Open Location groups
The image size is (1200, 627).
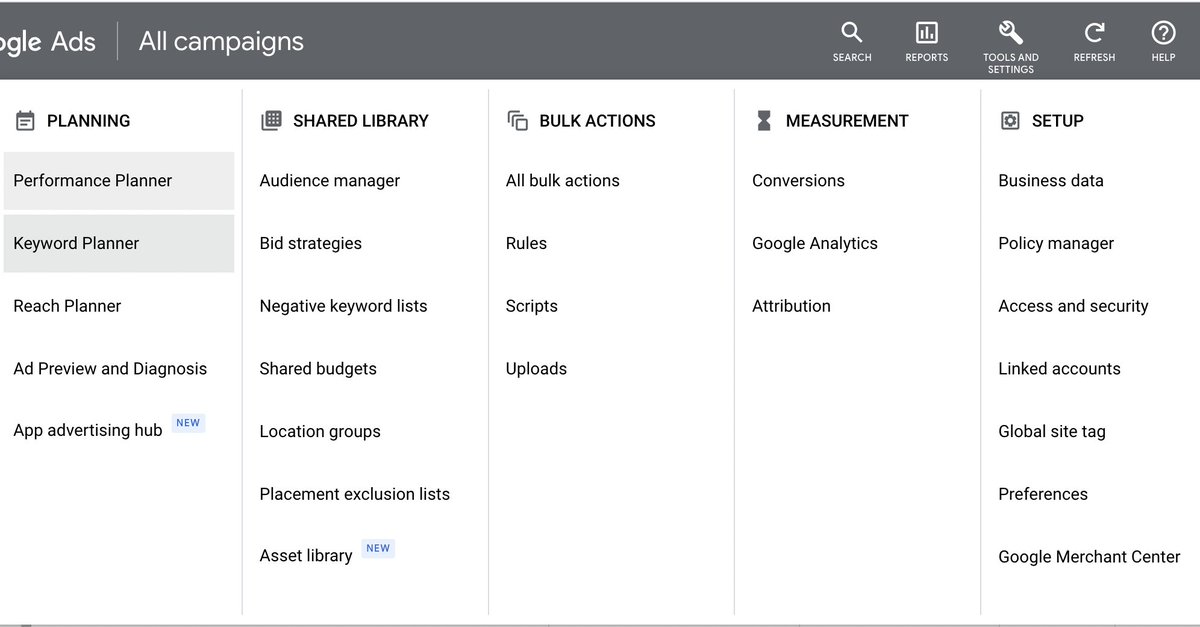[320, 431]
